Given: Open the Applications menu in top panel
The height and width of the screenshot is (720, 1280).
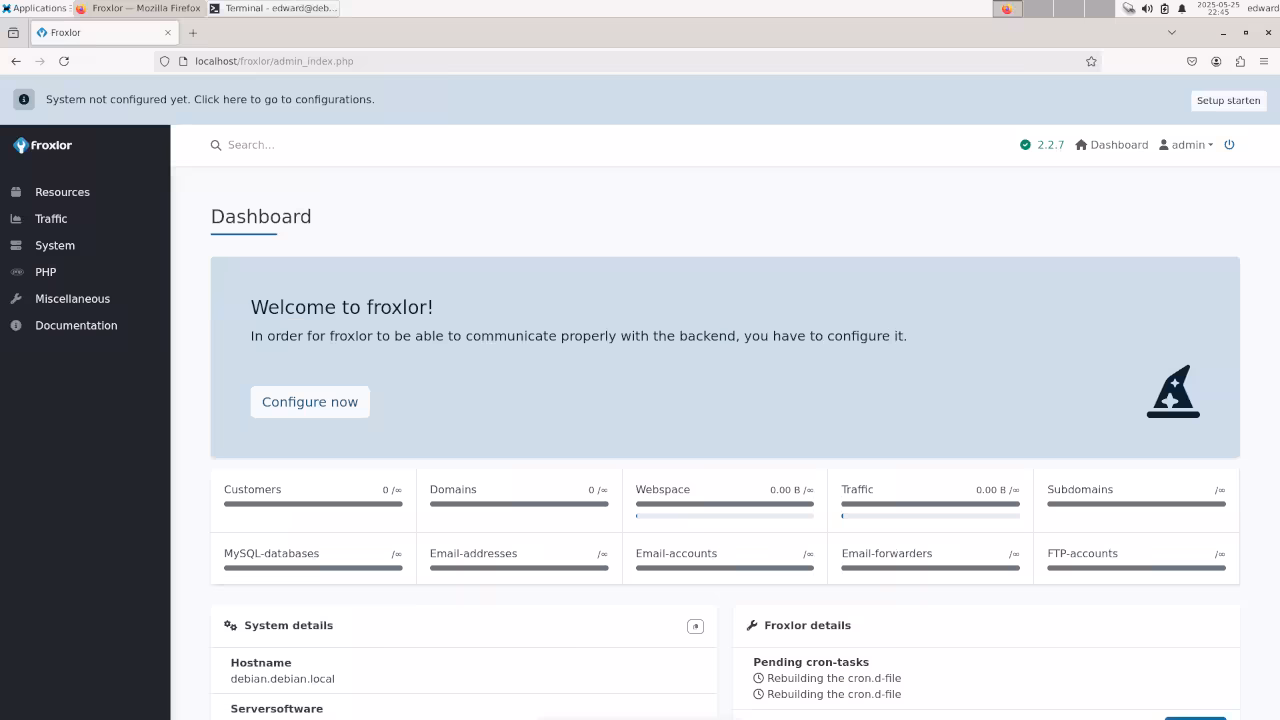Looking at the screenshot, I should (34, 8).
